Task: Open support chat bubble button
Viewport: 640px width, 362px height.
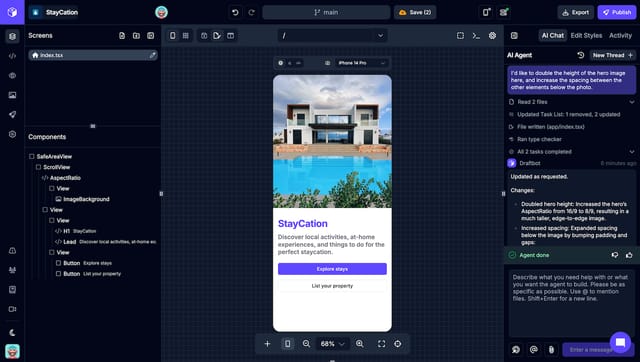Action: [x=620, y=342]
